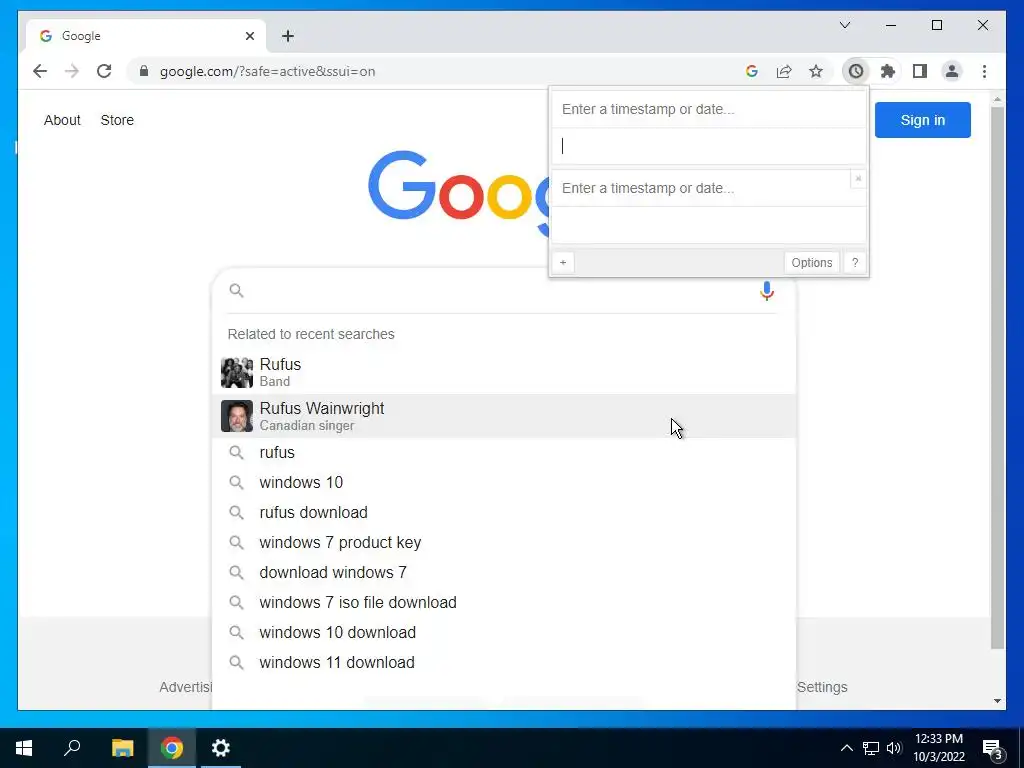1024x768 pixels.
Task: Click the first timestamp or date input
Action: (709, 109)
